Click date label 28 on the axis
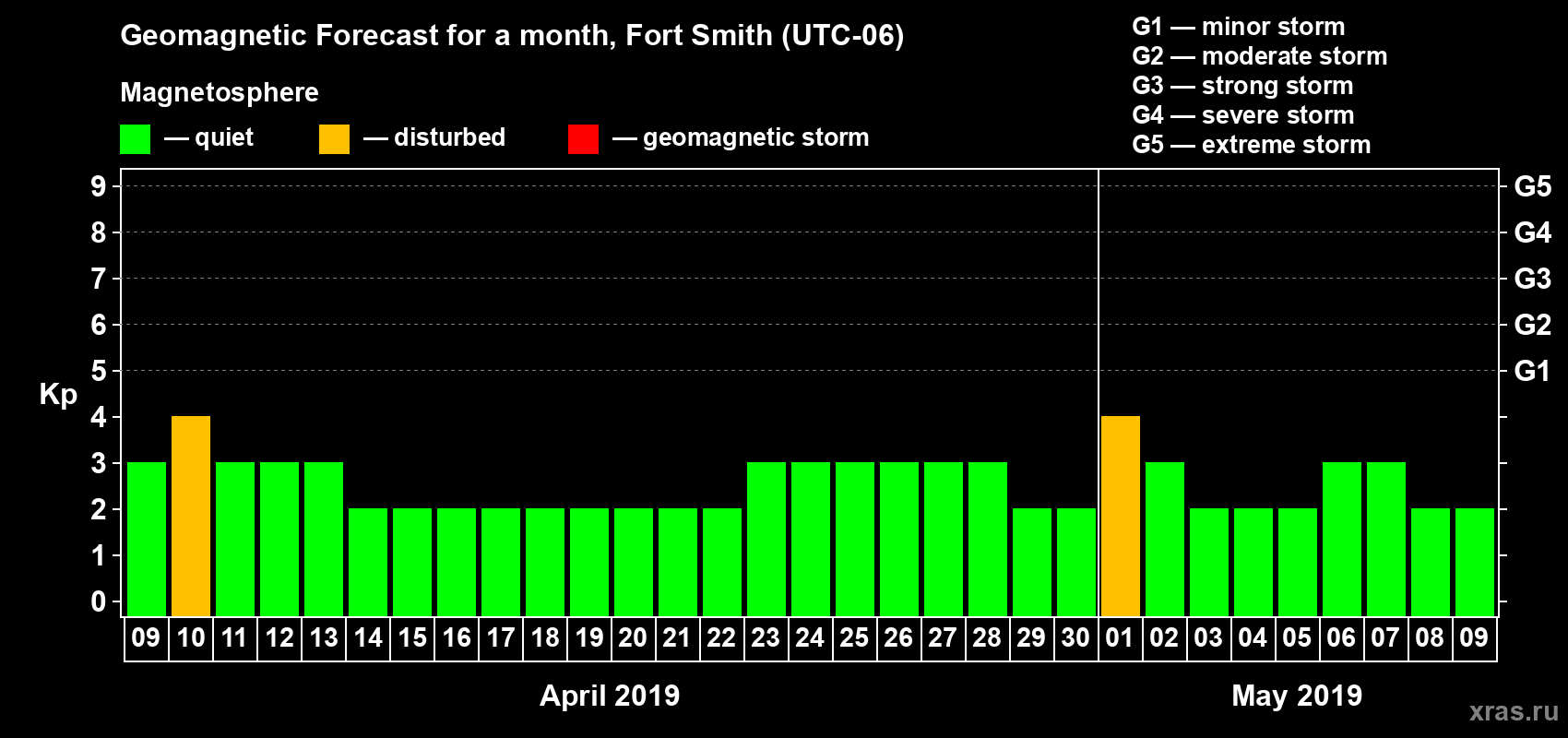Screen dimensions: 1568x738 coord(987,638)
